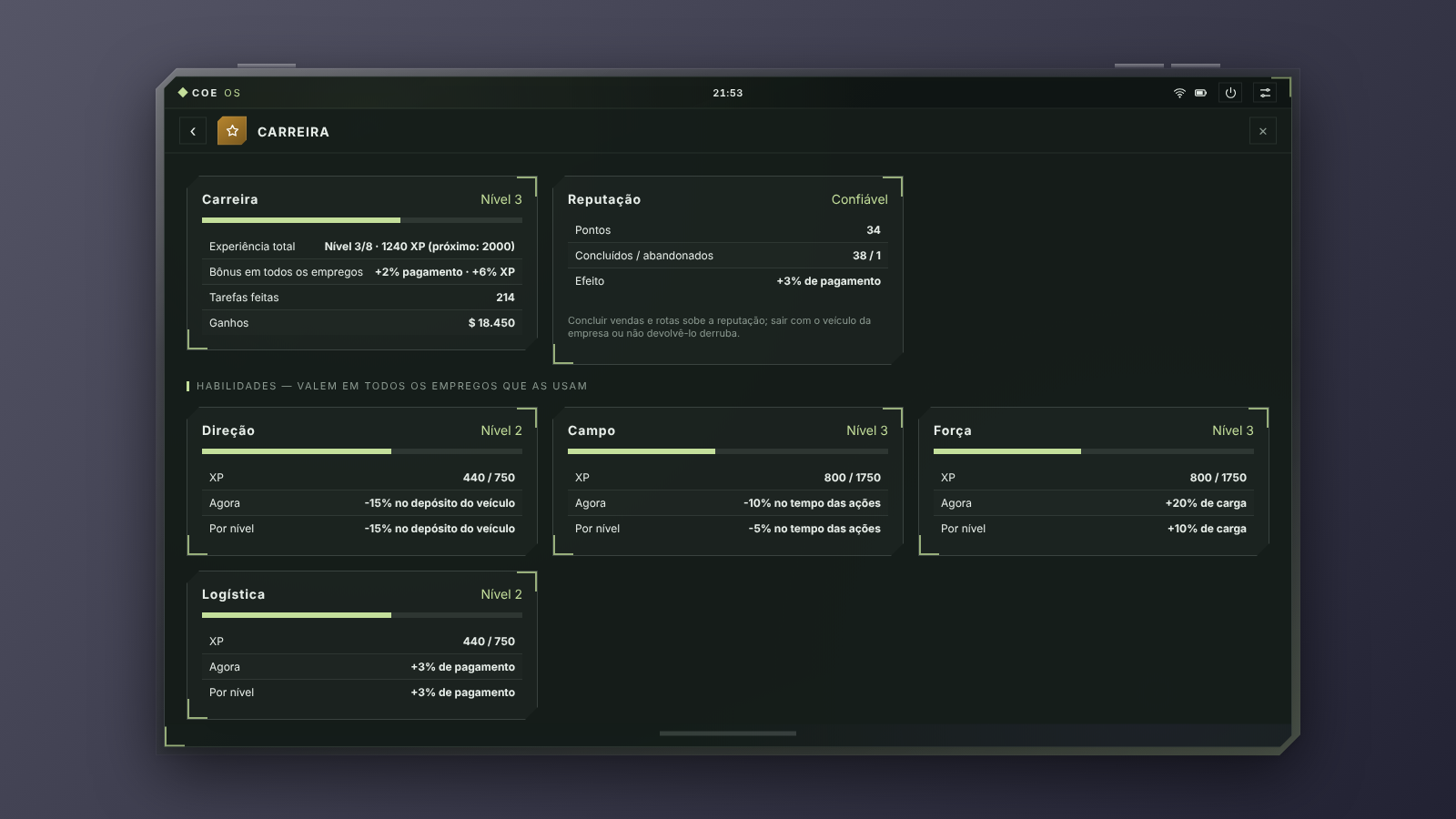Click the Força card title
Image resolution: width=1456 pixels, height=819 pixels.
953,430
